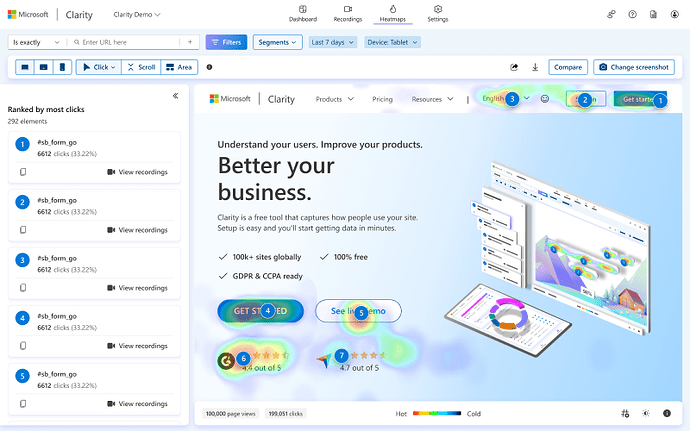Click the G2 rating logo in preview
The height and width of the screenshot is (431, 690).
tap(226, 361)
